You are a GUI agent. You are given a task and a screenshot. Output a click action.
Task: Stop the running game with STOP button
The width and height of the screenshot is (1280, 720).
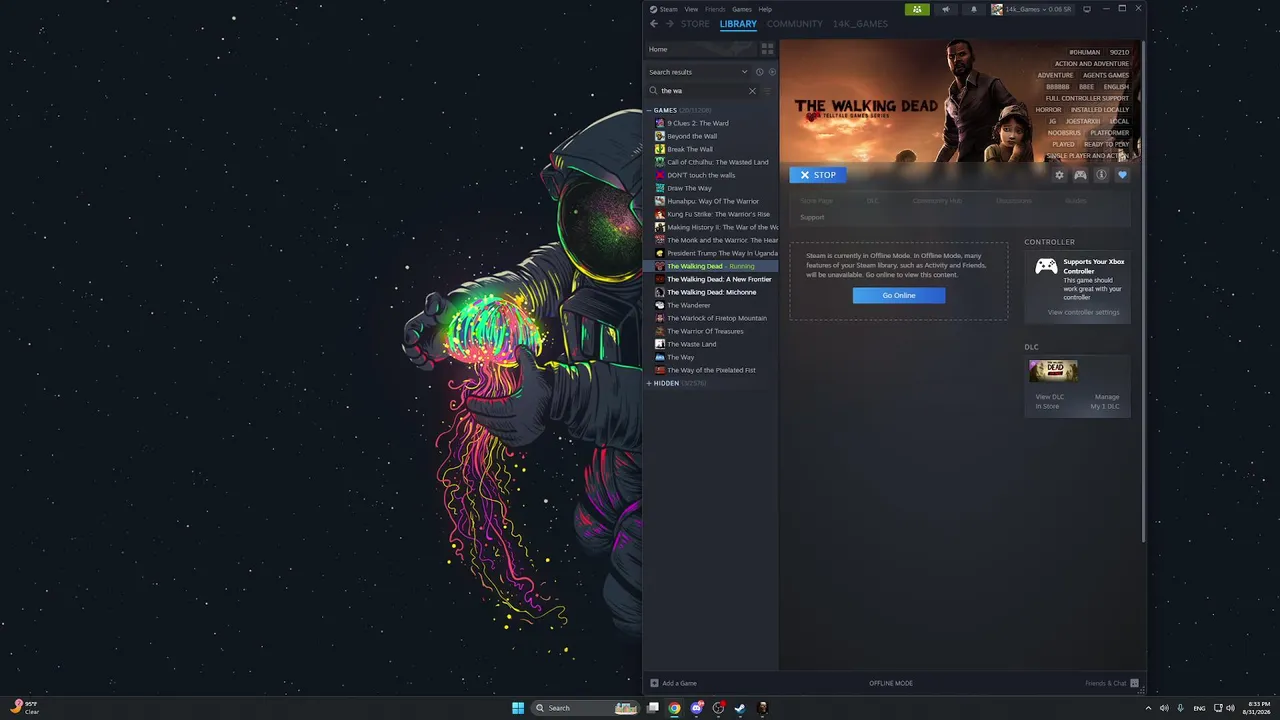(x=818, y=175)
